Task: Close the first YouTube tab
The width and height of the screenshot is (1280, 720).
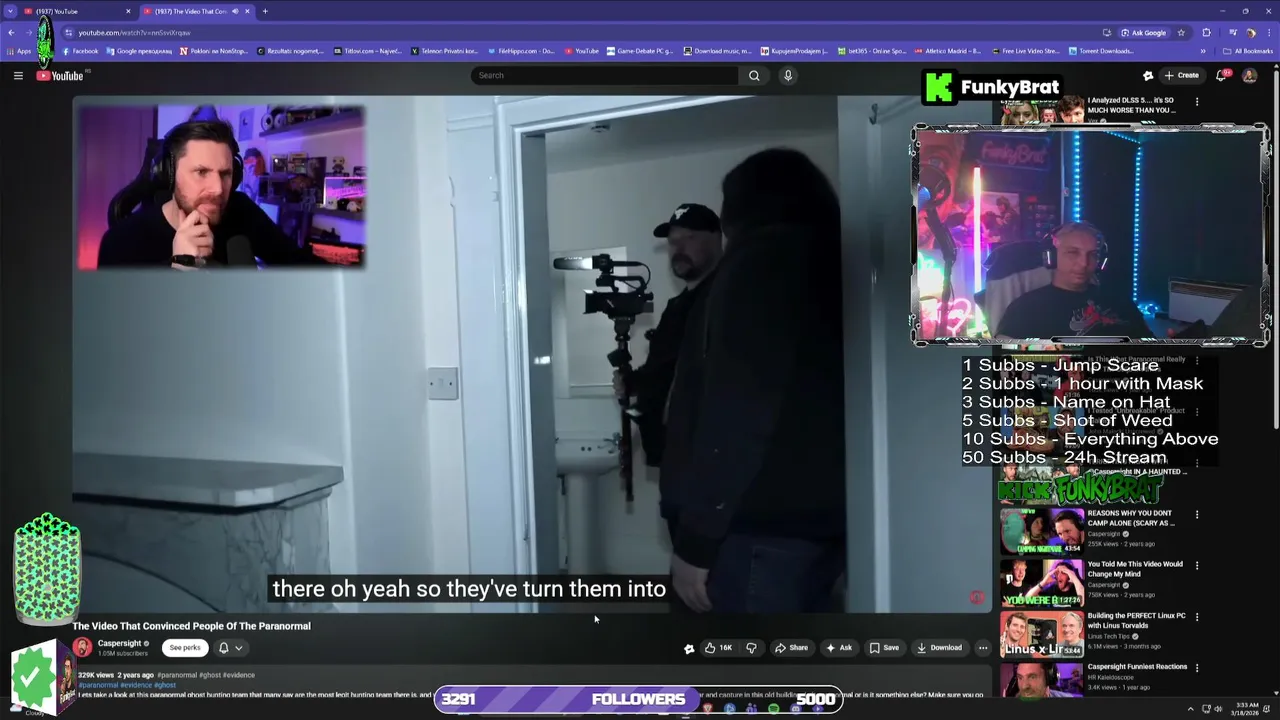Action: click(x=128, y=11)
